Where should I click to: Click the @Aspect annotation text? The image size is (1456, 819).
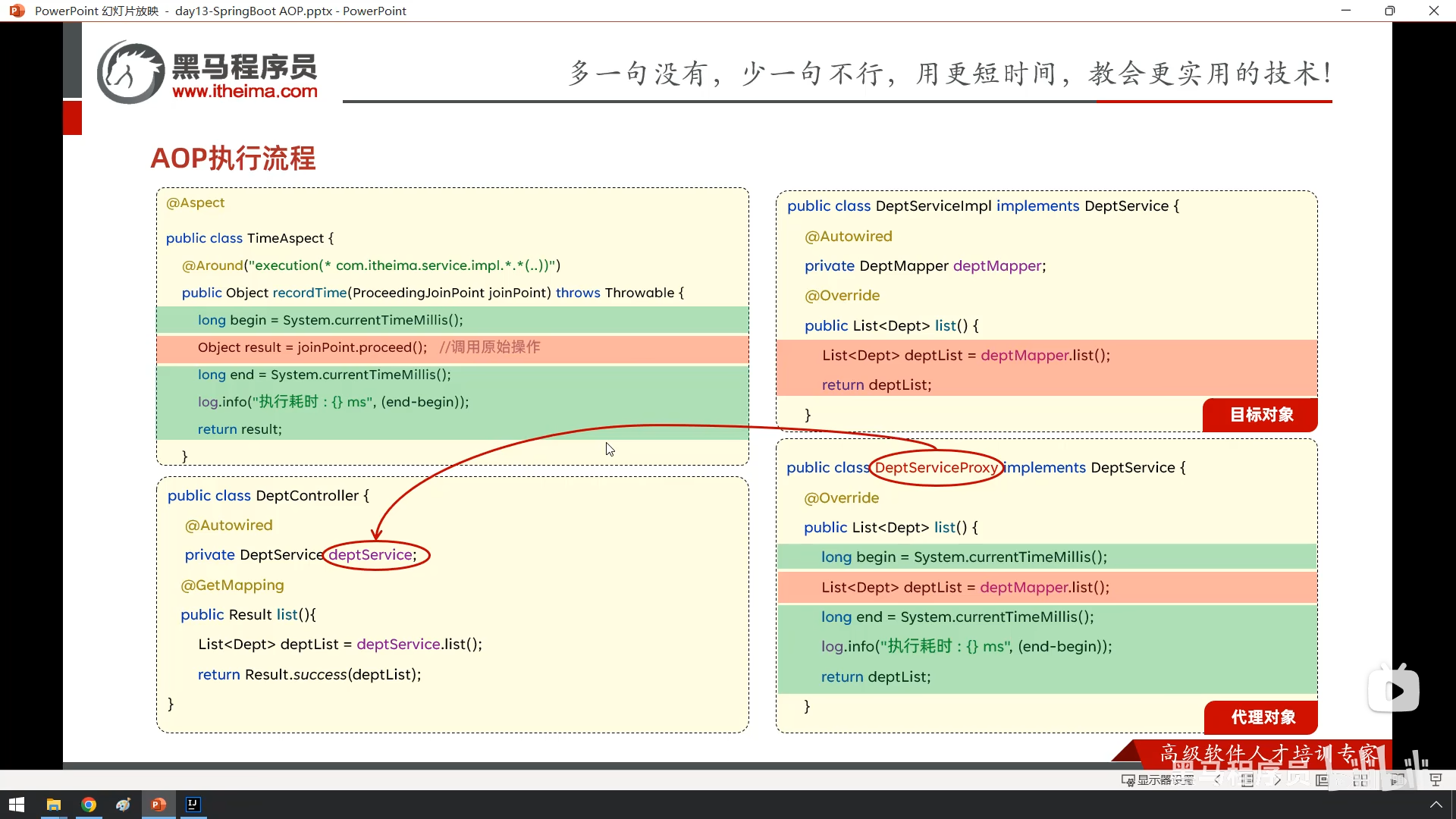[x=195, y=202]
